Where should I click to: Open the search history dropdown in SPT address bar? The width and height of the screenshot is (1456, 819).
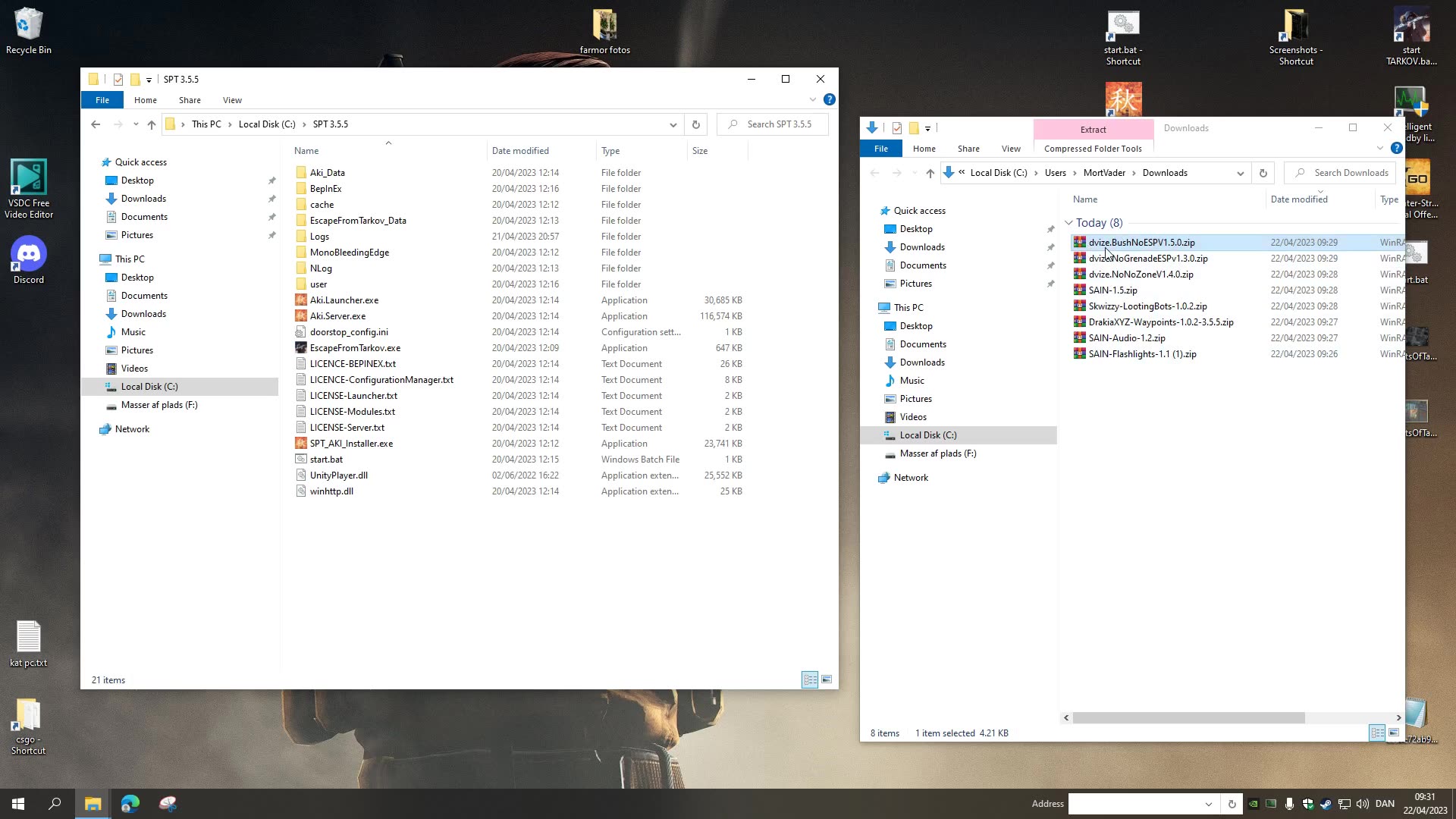pyautogui.click(x=673, y=124)
